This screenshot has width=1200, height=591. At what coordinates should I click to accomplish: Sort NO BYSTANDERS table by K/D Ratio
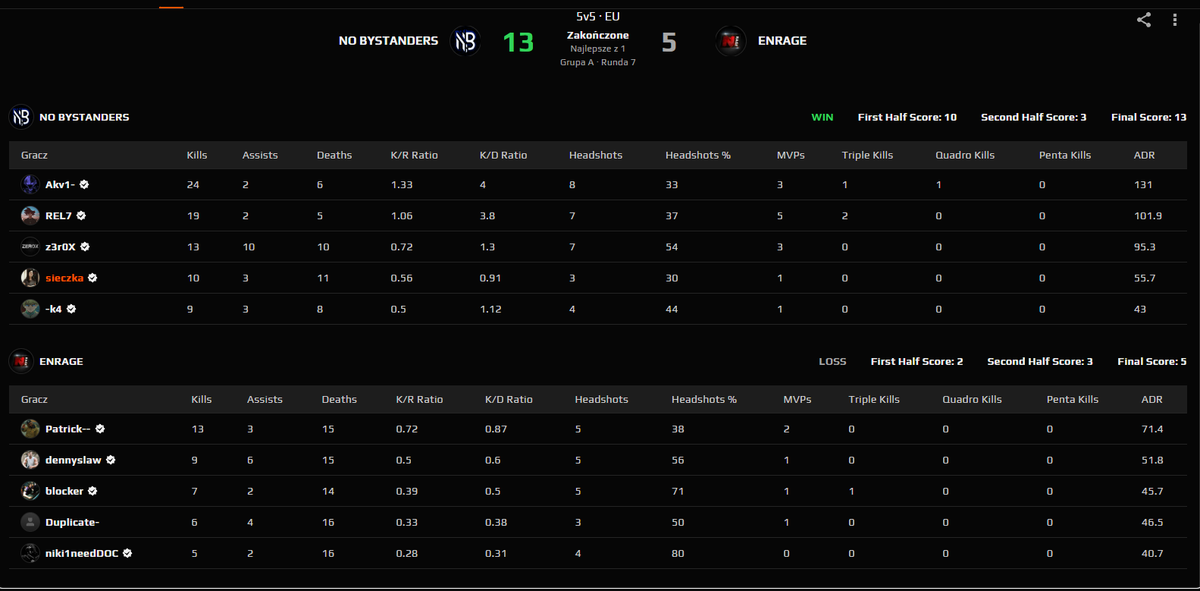tap(503, 155)
